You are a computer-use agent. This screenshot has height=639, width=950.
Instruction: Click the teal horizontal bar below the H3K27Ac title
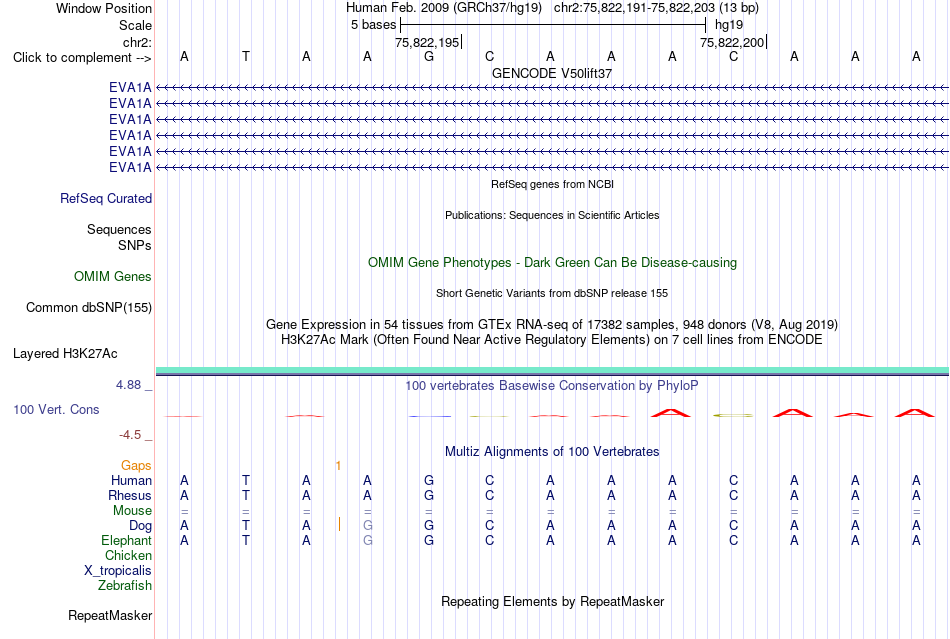[x=552, y=370]
